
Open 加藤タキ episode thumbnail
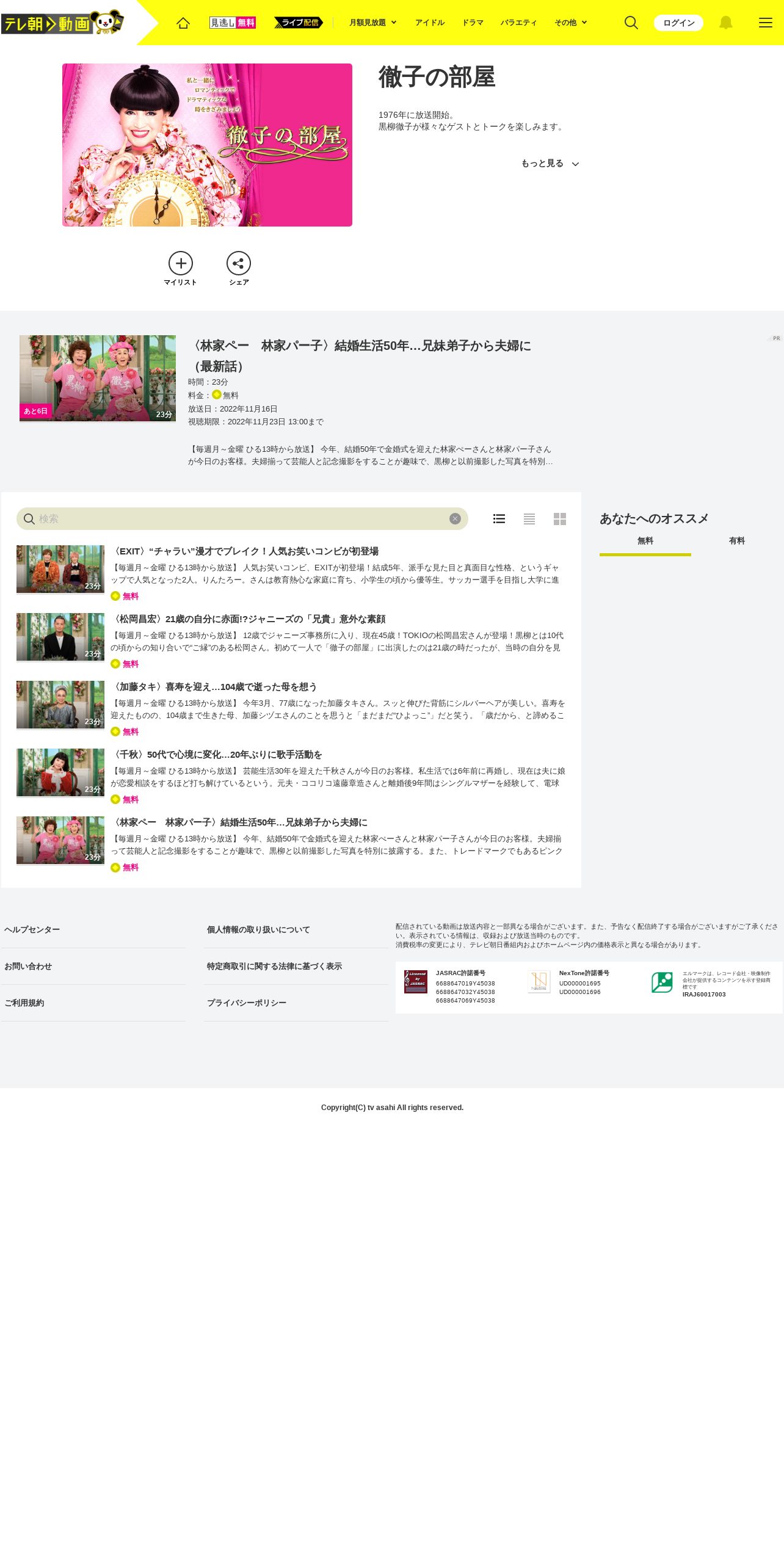60,705
